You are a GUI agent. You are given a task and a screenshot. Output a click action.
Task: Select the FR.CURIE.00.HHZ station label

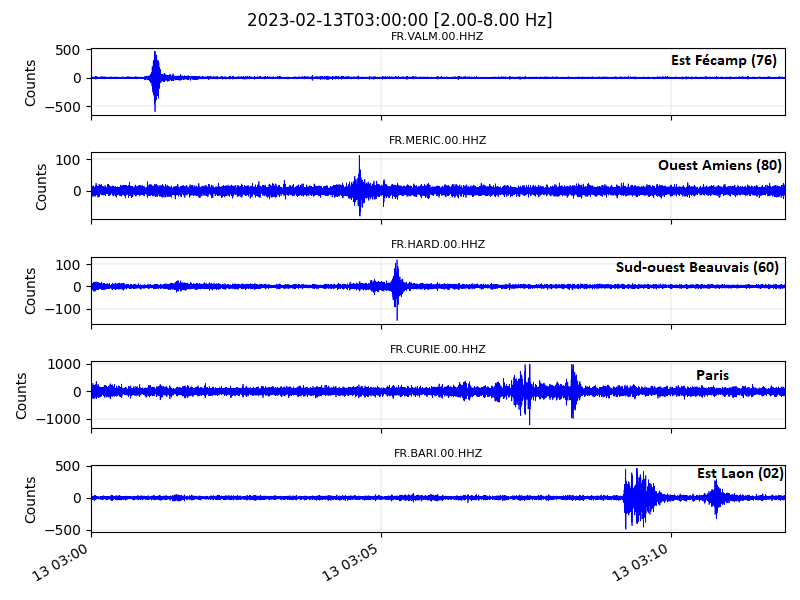coord(438,349)
